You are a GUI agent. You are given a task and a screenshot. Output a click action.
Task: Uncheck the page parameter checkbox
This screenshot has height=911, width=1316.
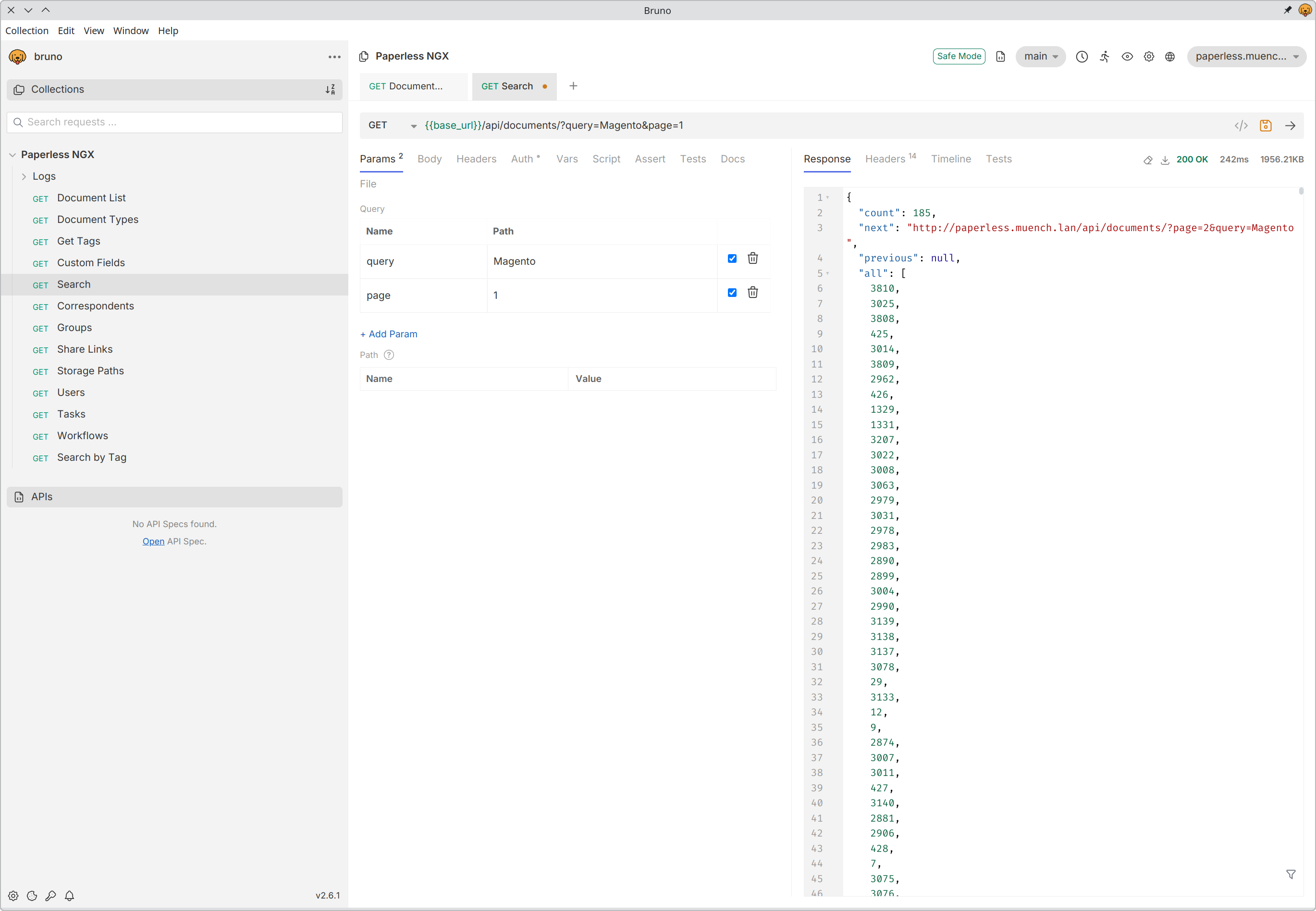[732, 293]
